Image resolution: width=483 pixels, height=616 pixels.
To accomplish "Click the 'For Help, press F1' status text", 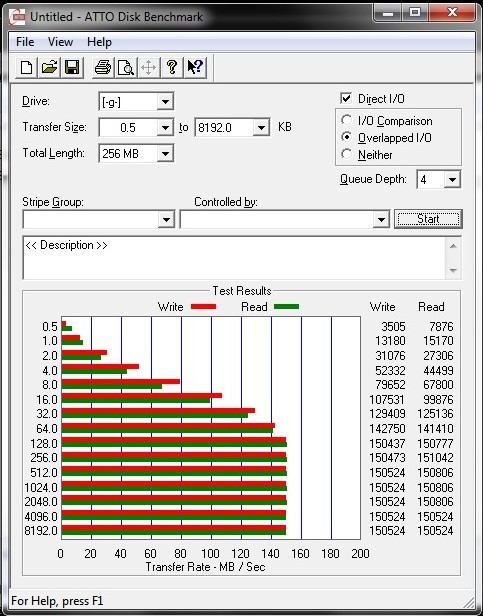I will [x=57, y=601].
